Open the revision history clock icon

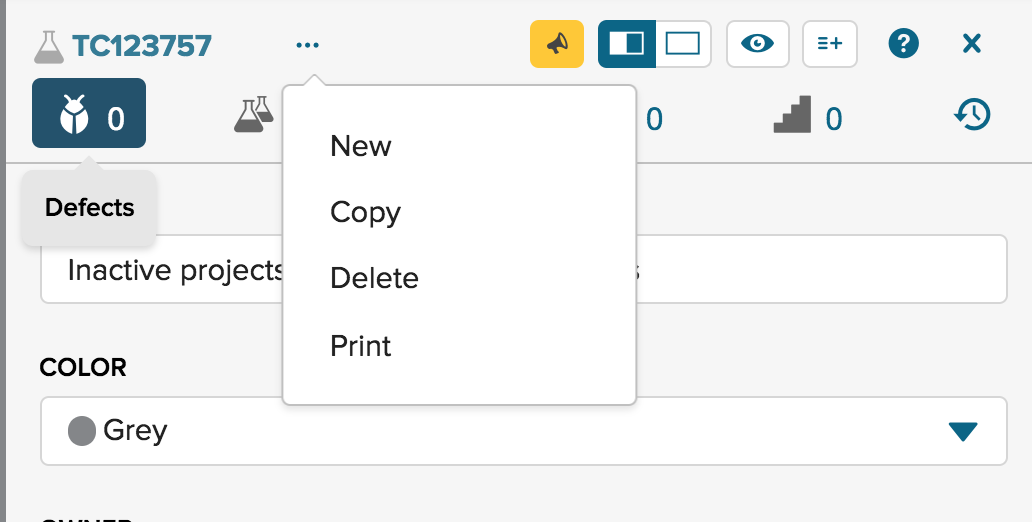pyautogui.click(x=971, y=115)
